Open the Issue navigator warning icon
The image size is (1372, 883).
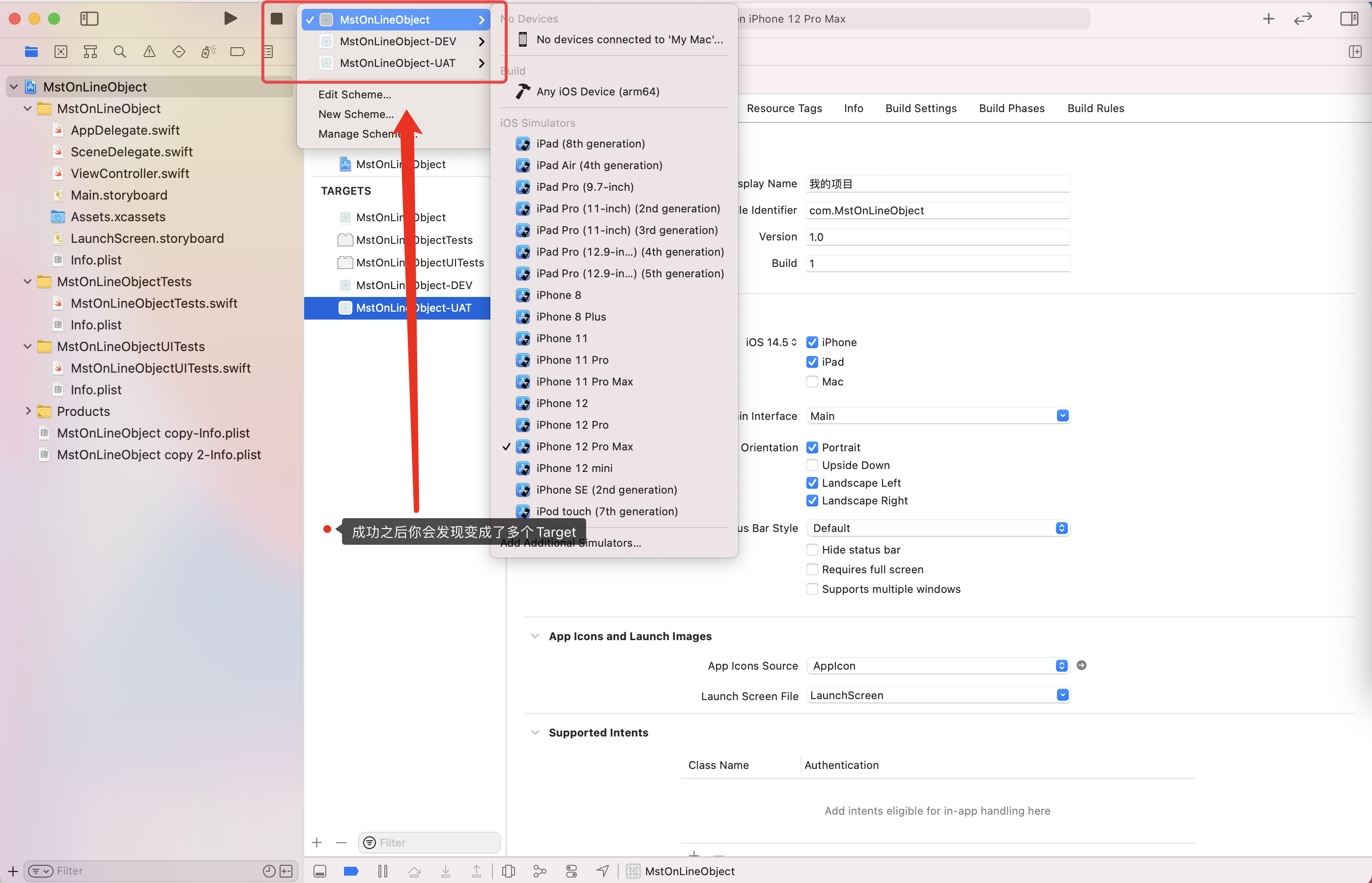(149, 52)
